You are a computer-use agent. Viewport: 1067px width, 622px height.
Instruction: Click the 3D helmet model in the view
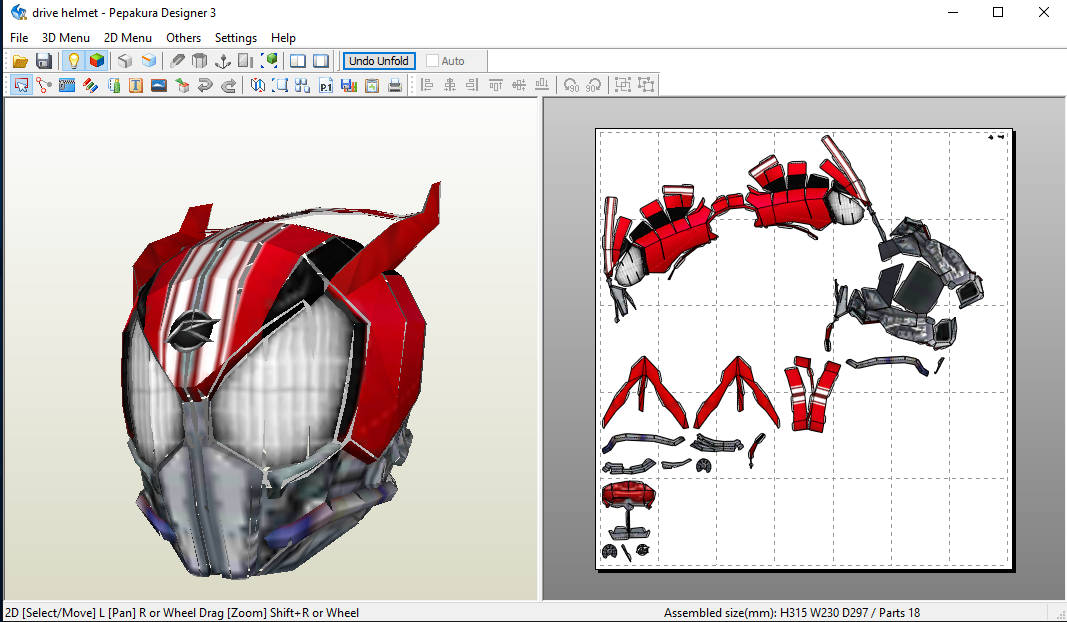coord(279,381)
